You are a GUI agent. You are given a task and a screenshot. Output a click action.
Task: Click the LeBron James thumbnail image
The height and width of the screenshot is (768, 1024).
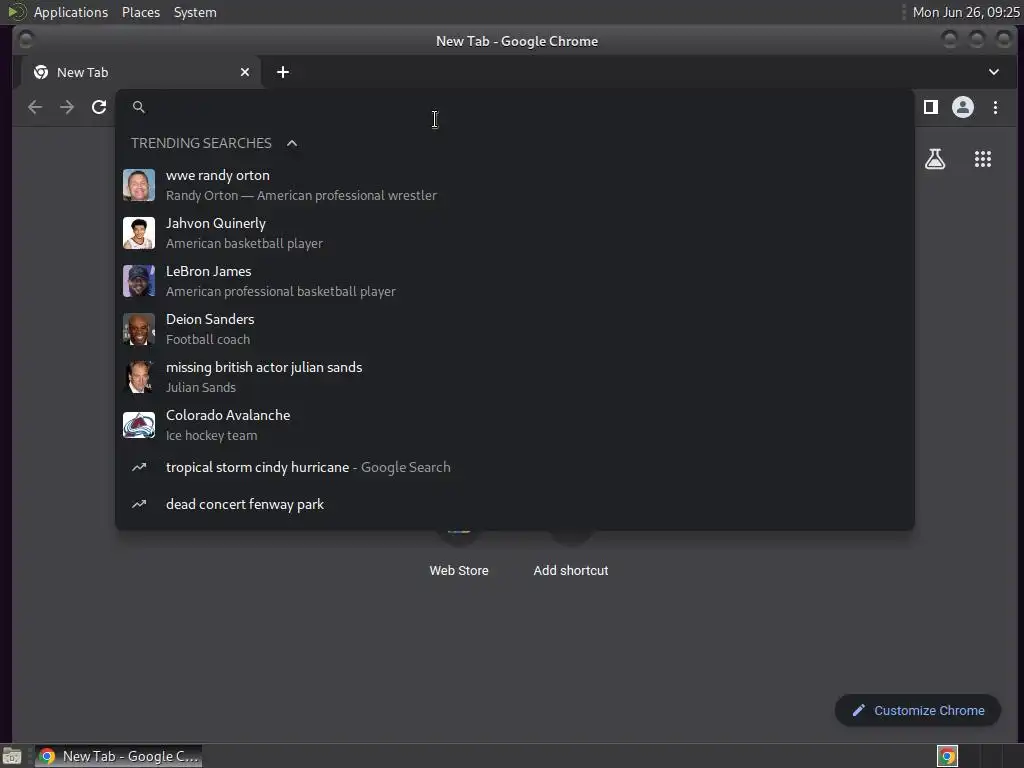pyautogui.click(x=139, y=281)
